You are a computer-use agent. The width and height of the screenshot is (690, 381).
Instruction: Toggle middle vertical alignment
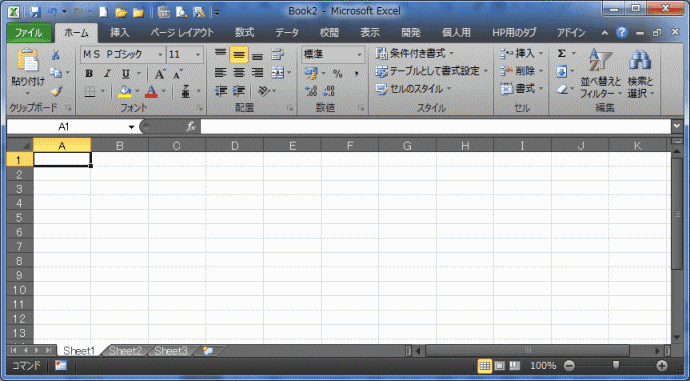point(239,55)
